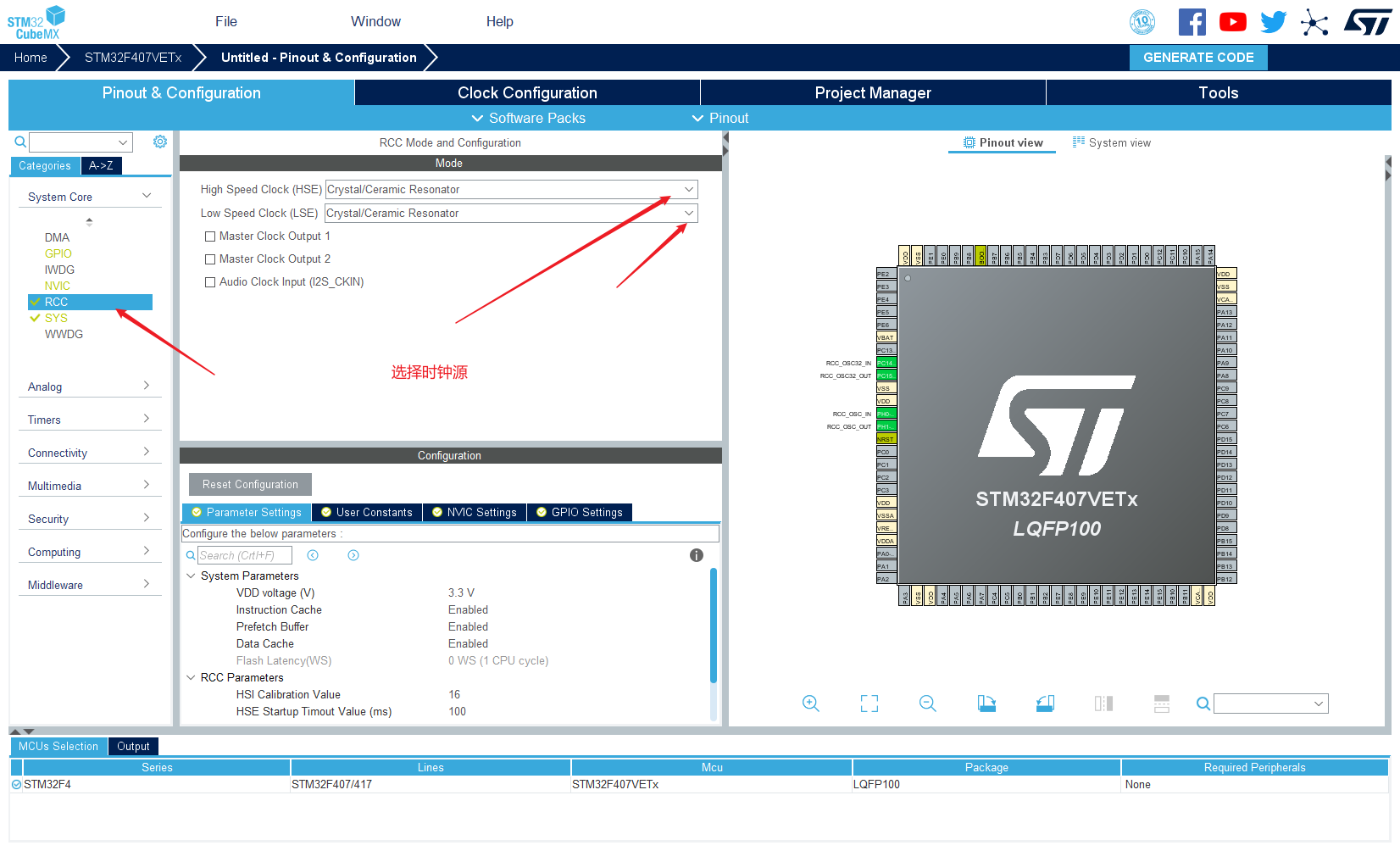Select SYS in System Core list
Viewport: 1400px width, 851px height.
click(56, 318)
